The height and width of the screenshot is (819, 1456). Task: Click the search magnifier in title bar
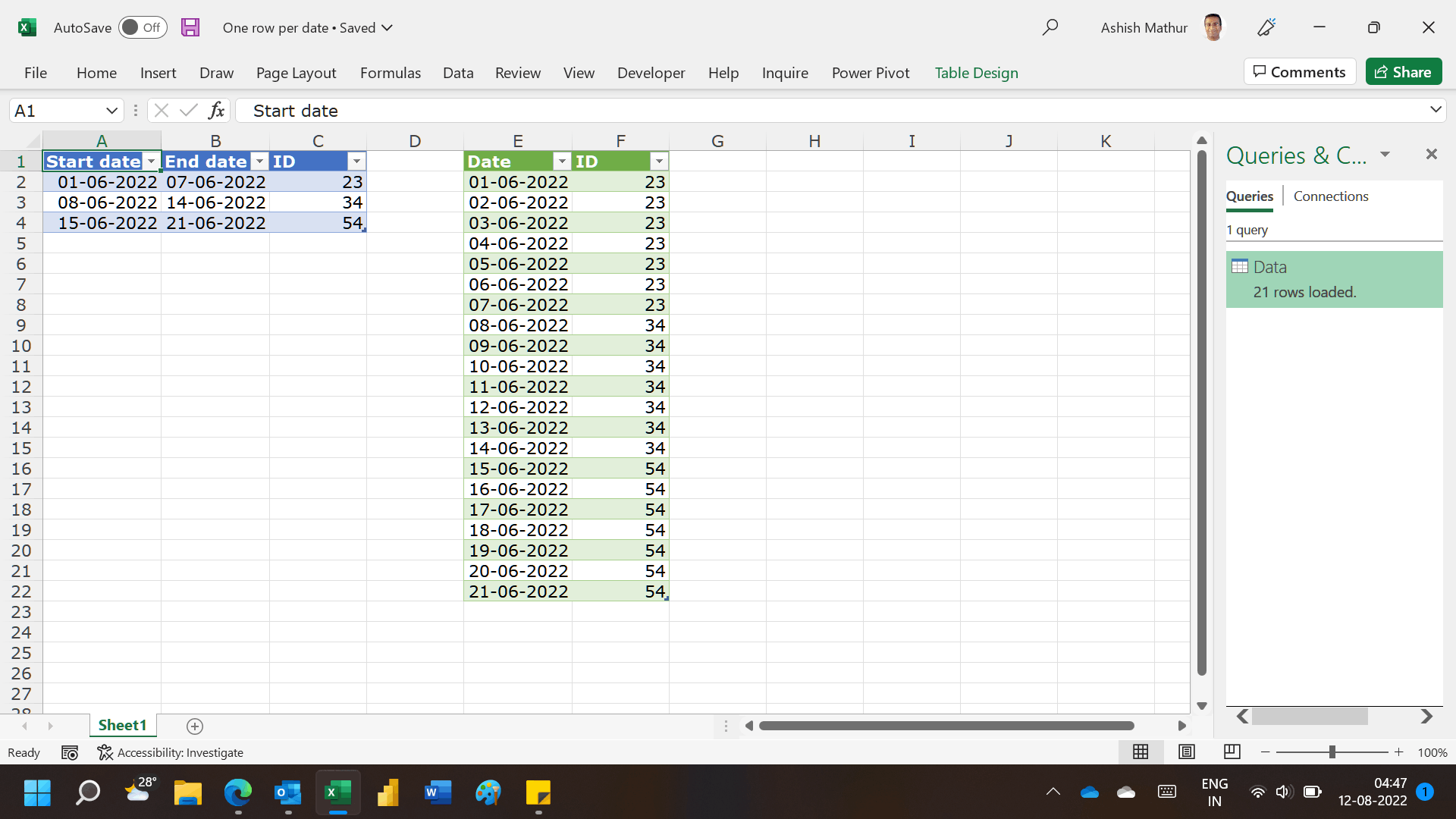1050,27
